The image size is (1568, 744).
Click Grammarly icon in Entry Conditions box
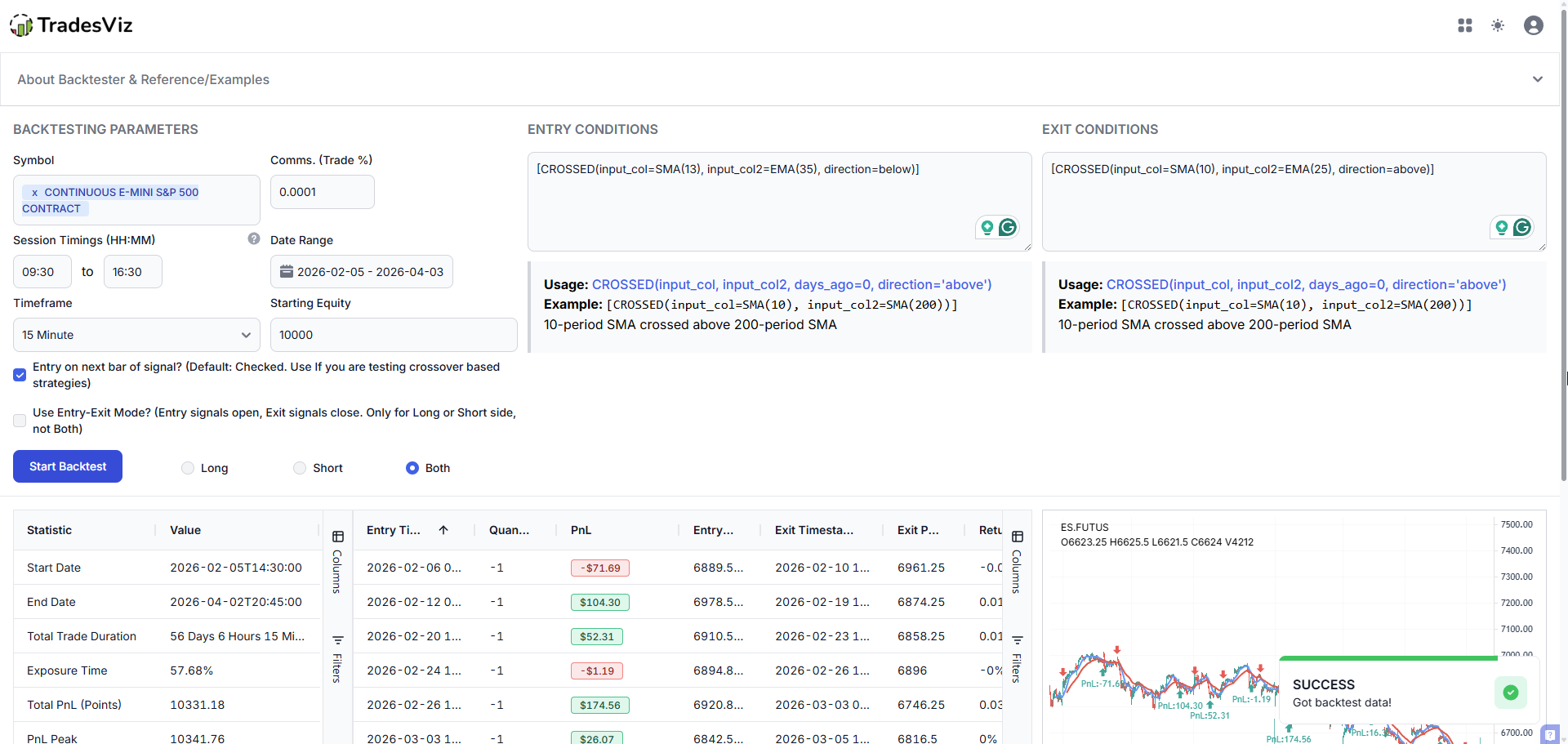click(1008, 227)
